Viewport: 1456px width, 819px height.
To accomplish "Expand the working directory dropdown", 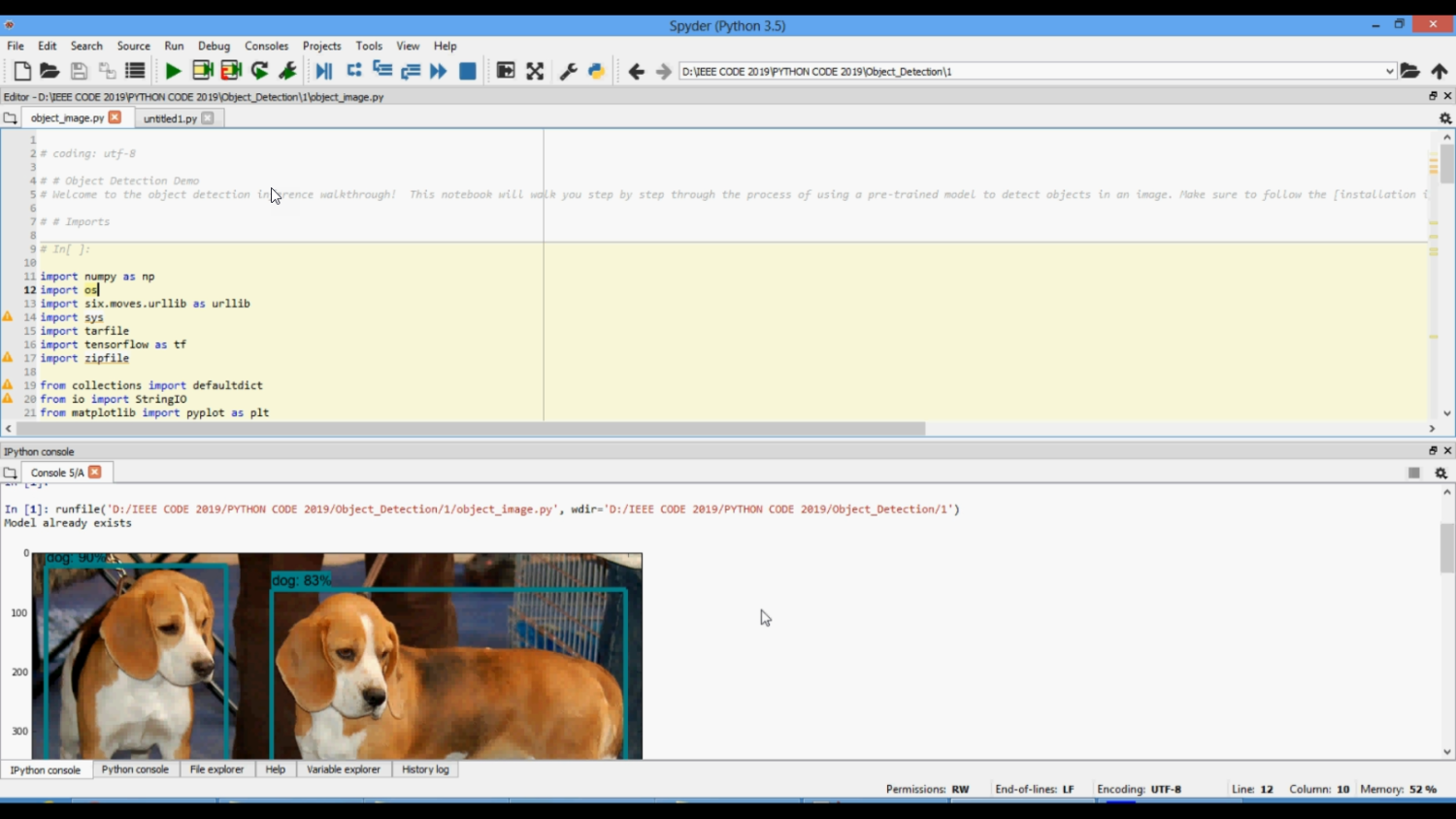I will pos(1389,71).
